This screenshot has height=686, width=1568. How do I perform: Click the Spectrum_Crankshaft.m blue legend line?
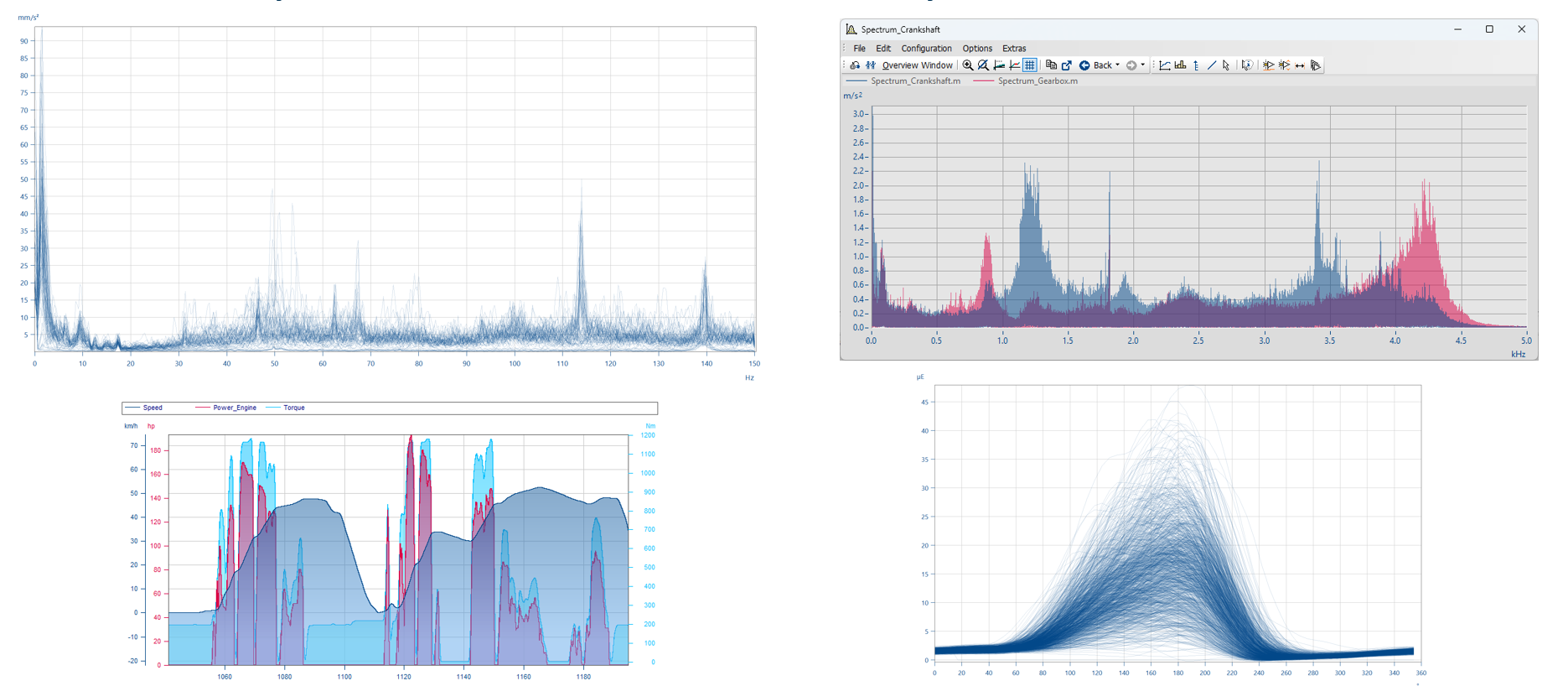coord(856,81)
